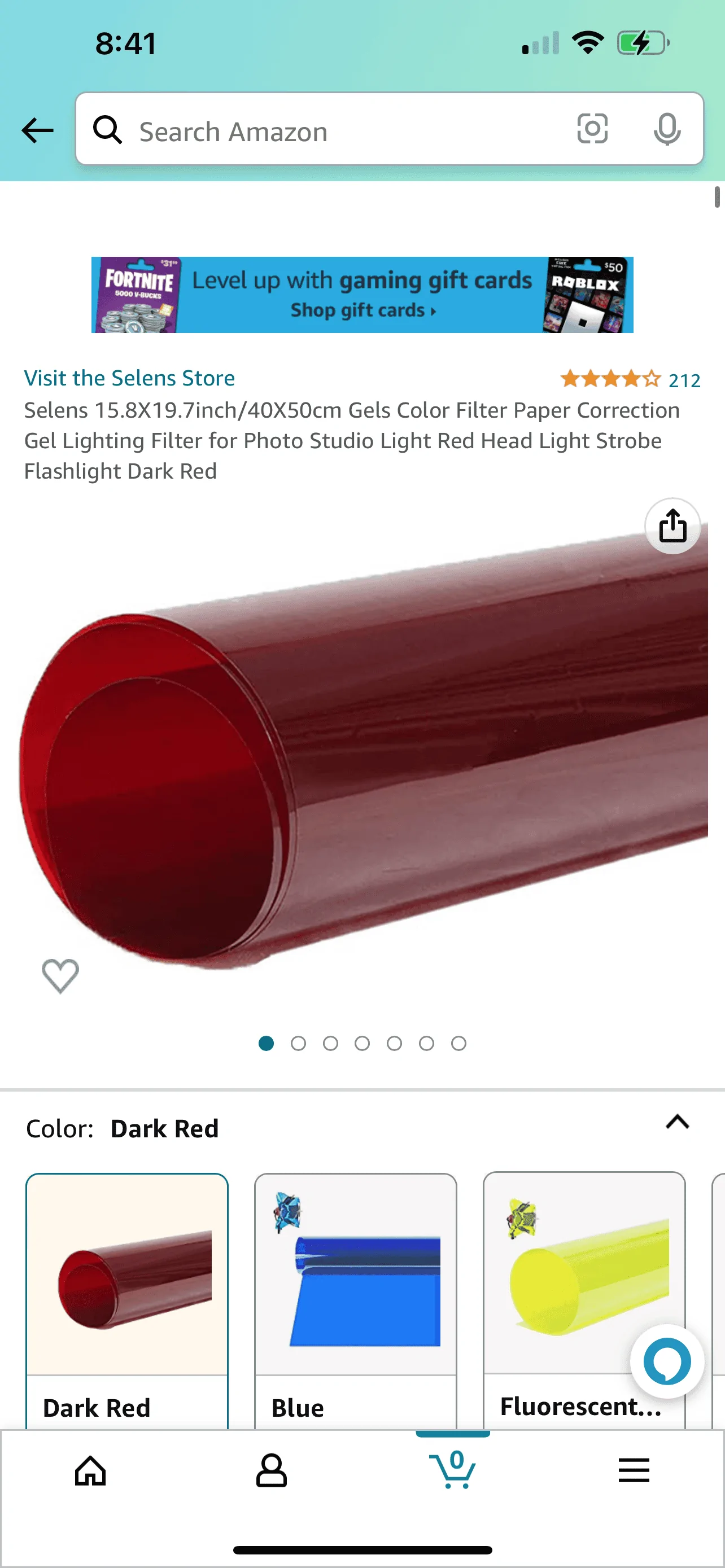Jump to last product image dot
Screen dimensions: 725x1568
pos(458,1043)
